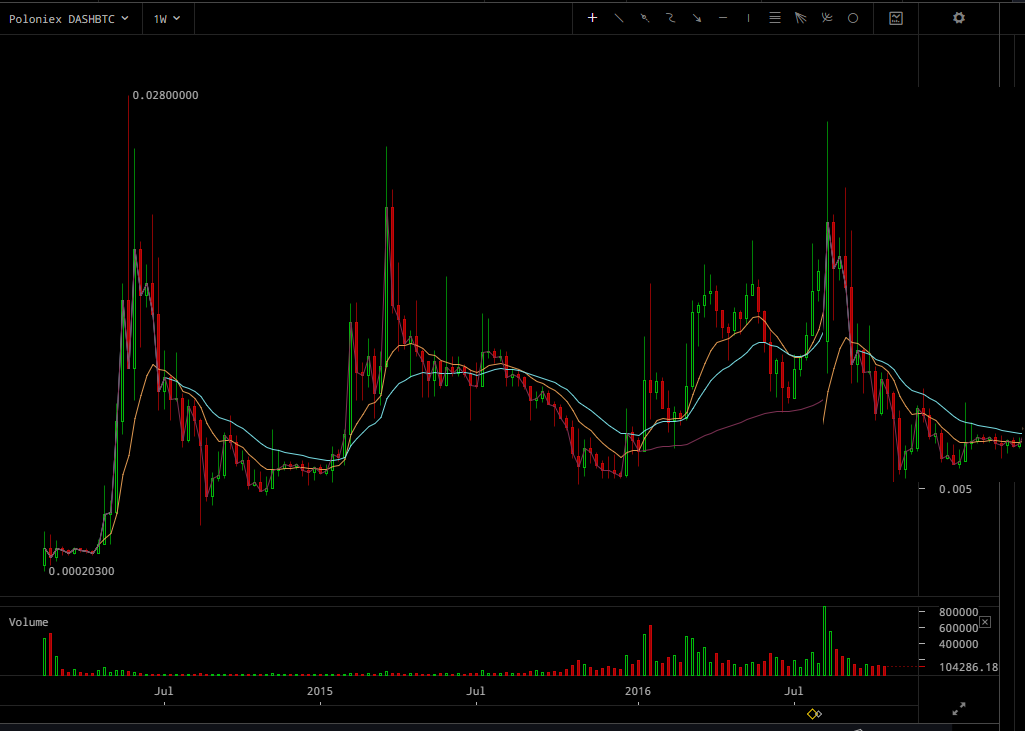Select the Fibonacci arcs tool
The width and height of the screenshot is (1025, 731).
point(827,18)
